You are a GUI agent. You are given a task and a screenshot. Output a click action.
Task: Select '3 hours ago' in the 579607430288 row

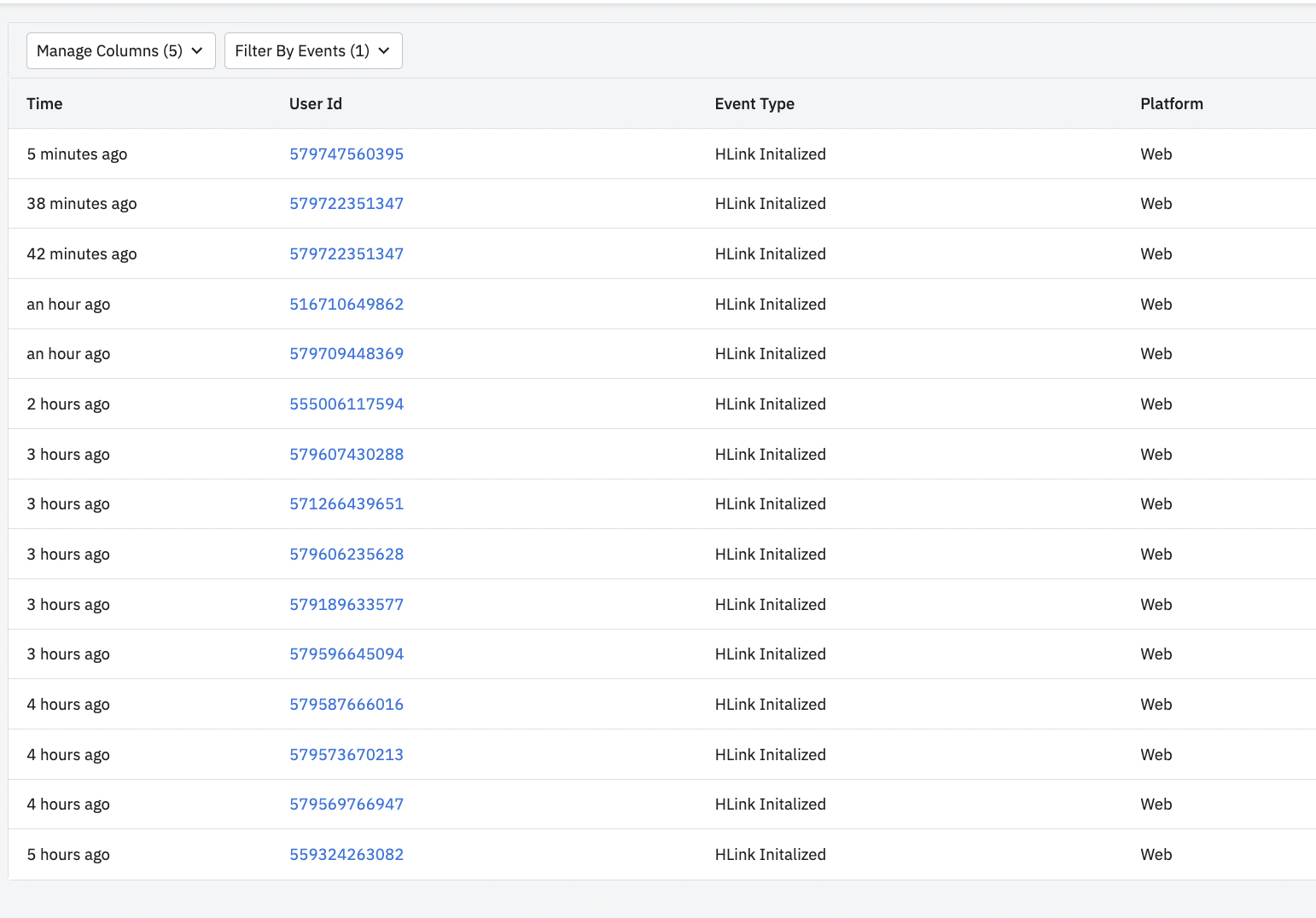(68, 454)
